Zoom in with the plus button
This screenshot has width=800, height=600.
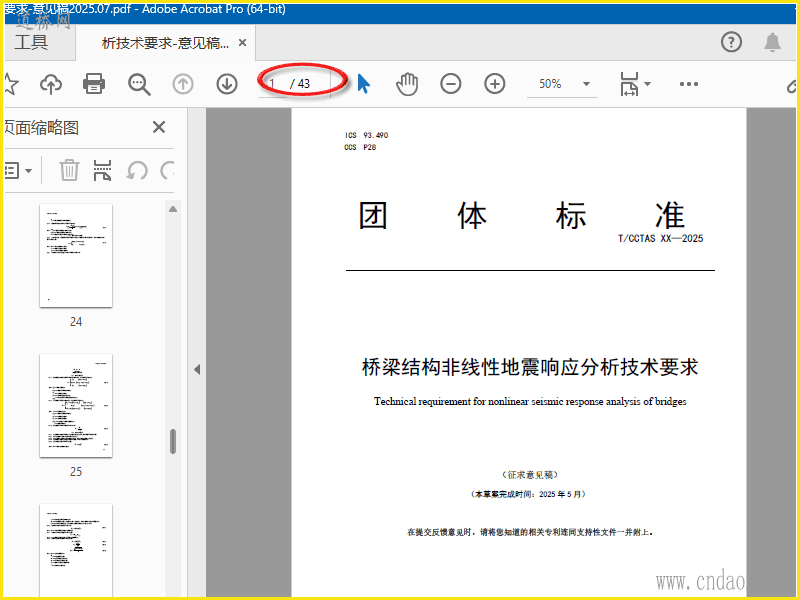point(494,84)
